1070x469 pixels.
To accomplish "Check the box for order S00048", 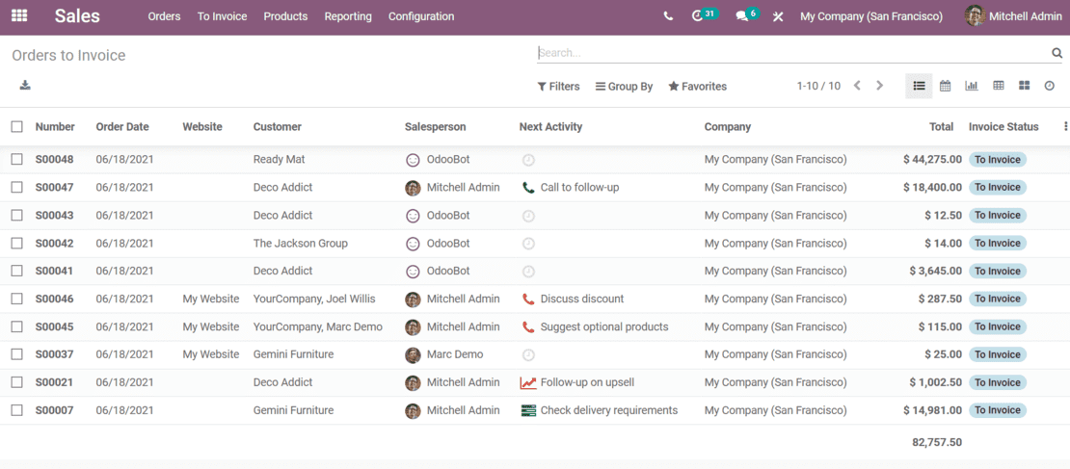I will [17, 159].
